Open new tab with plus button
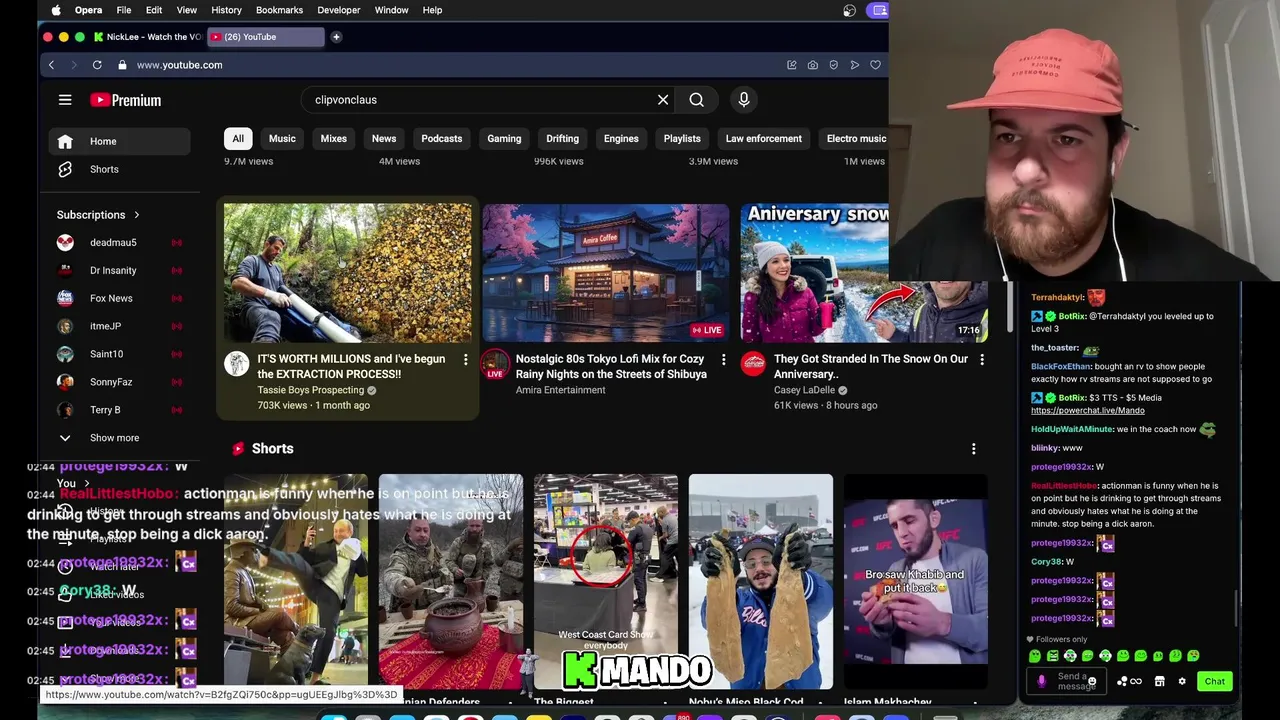1280x720 pixels. 336,37
